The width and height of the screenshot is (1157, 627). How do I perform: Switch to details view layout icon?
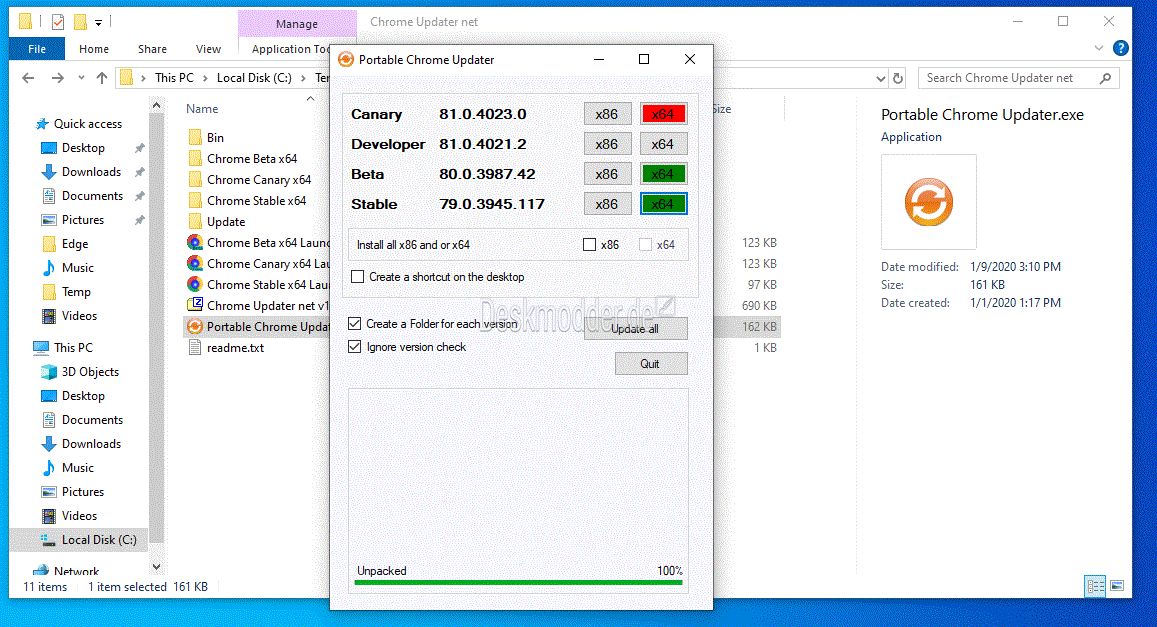pyautogui.click(x=1096, y=586)
